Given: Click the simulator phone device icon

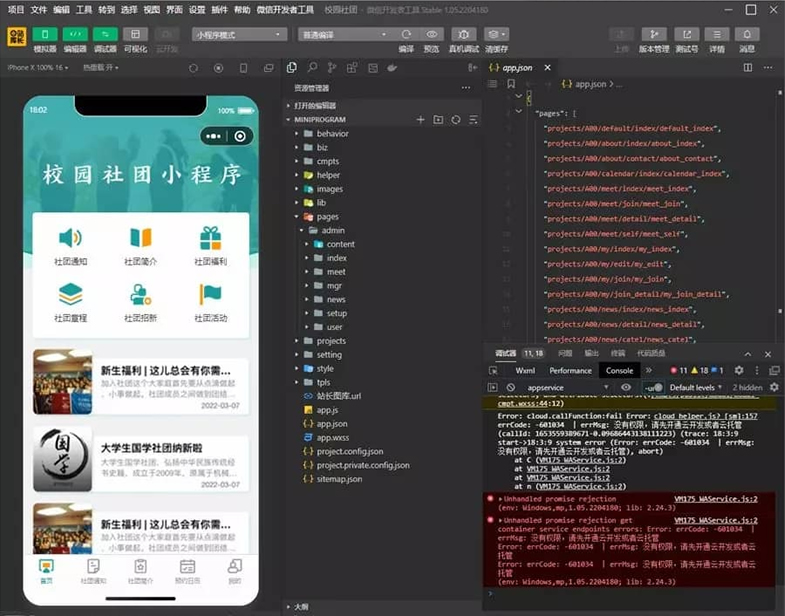Looking at the screenshot, I should coord(243,68).
